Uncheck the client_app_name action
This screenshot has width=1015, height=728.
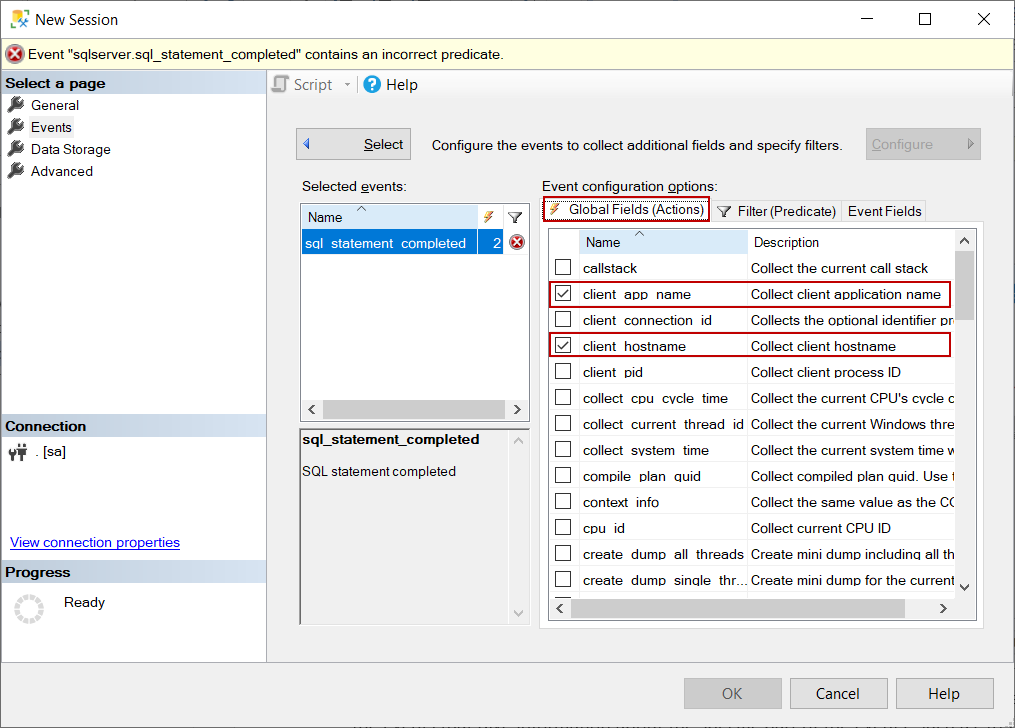(x=563, y=294)
